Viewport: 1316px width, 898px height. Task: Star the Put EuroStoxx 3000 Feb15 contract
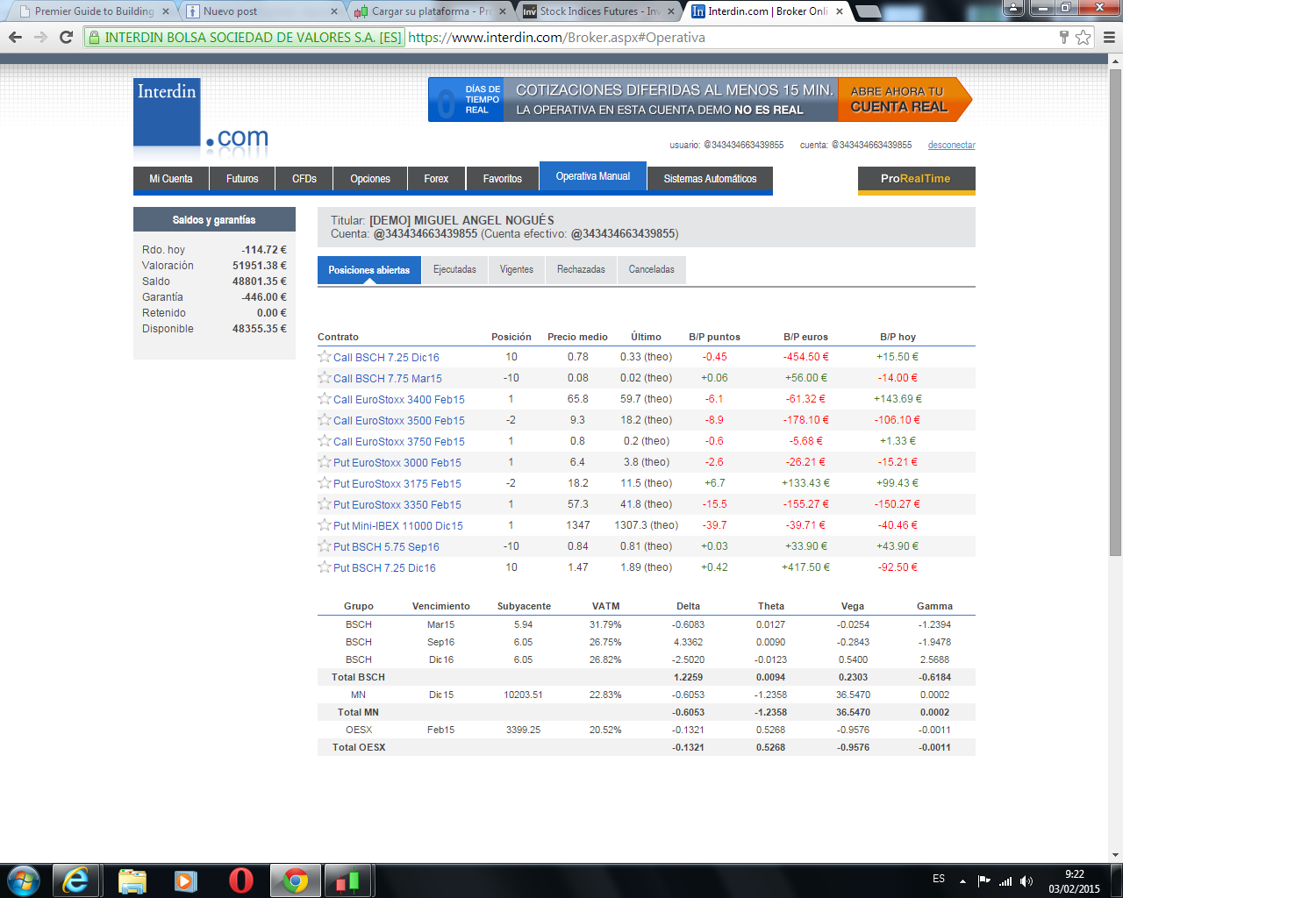coord(325,462)
